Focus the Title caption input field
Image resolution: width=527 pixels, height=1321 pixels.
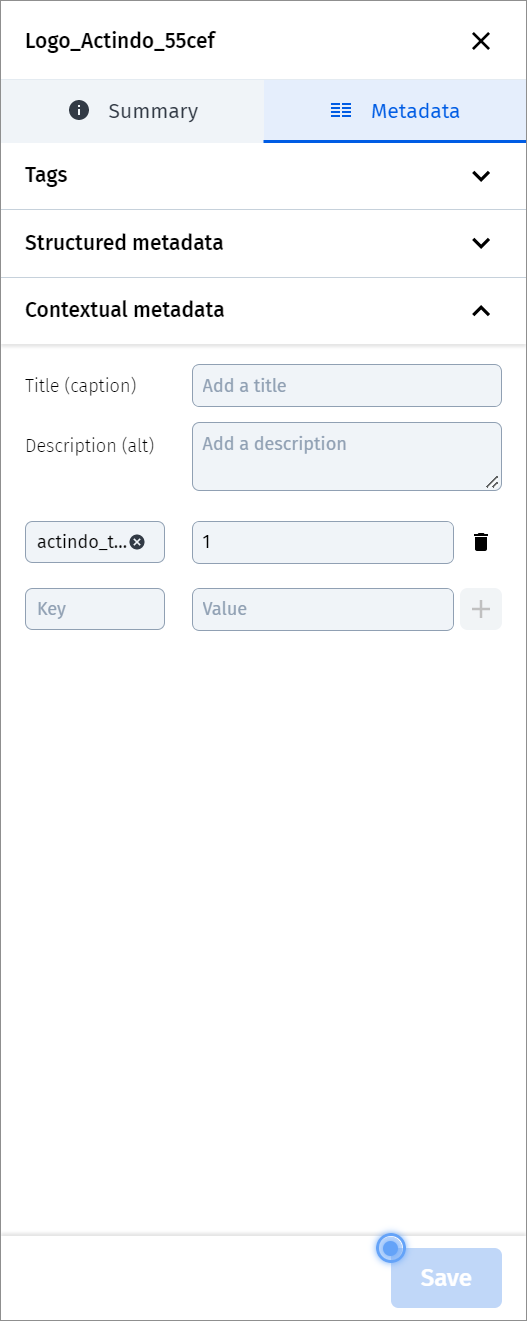pos(347,385)
